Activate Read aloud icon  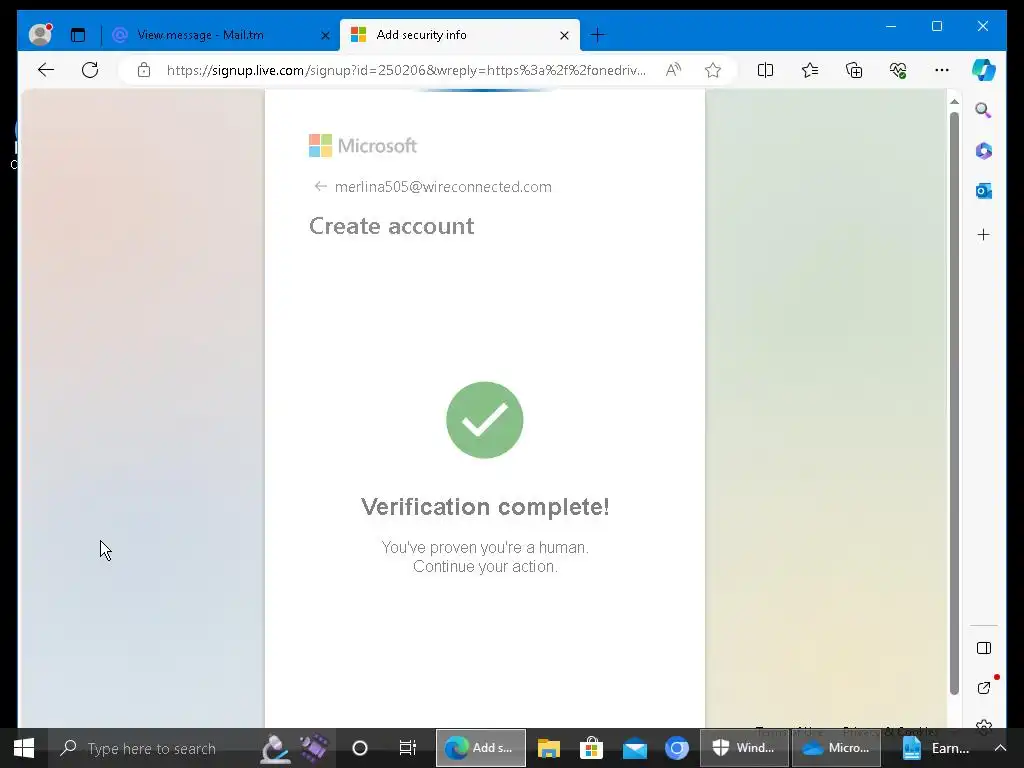tap(673, 70)
